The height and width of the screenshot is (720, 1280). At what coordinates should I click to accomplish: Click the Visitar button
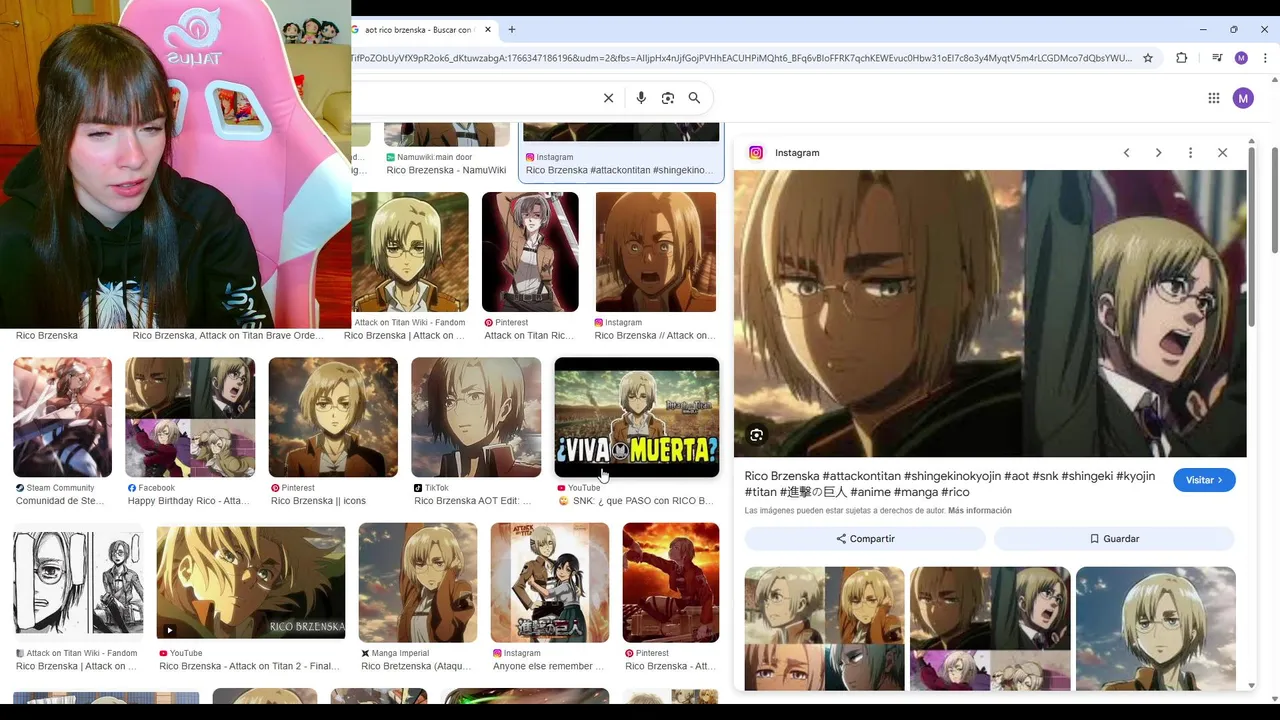[x=1204, y=480]
